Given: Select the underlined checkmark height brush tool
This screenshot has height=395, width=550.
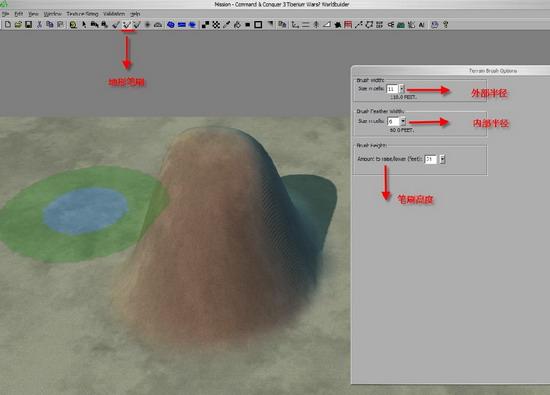Looking at the screenshot, I should [x=127, y=25].
